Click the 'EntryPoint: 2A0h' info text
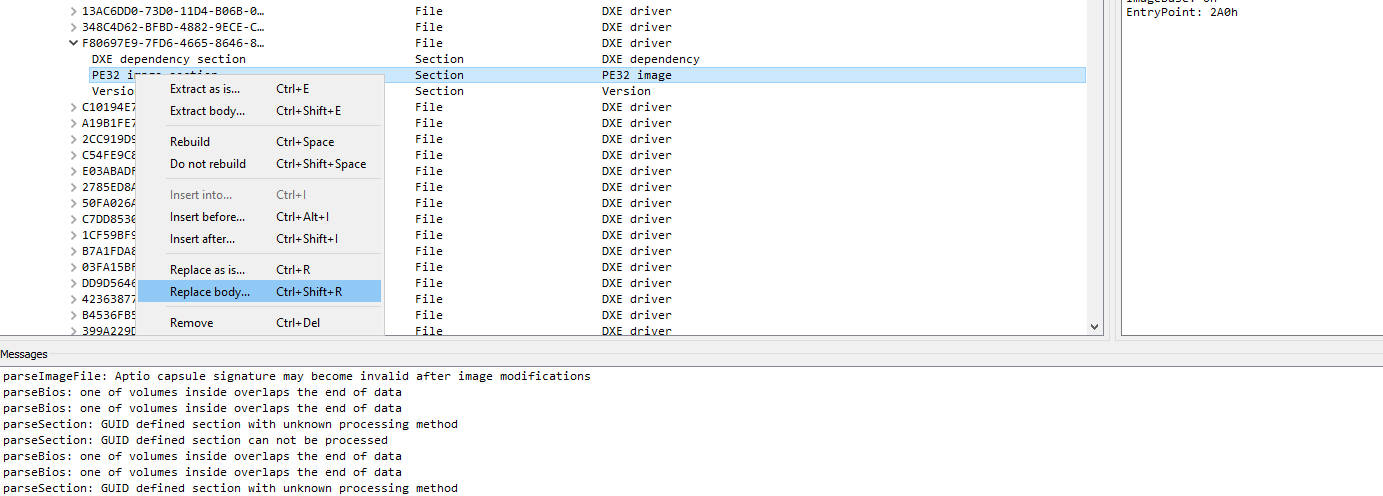 click(x=1182, y=13)
